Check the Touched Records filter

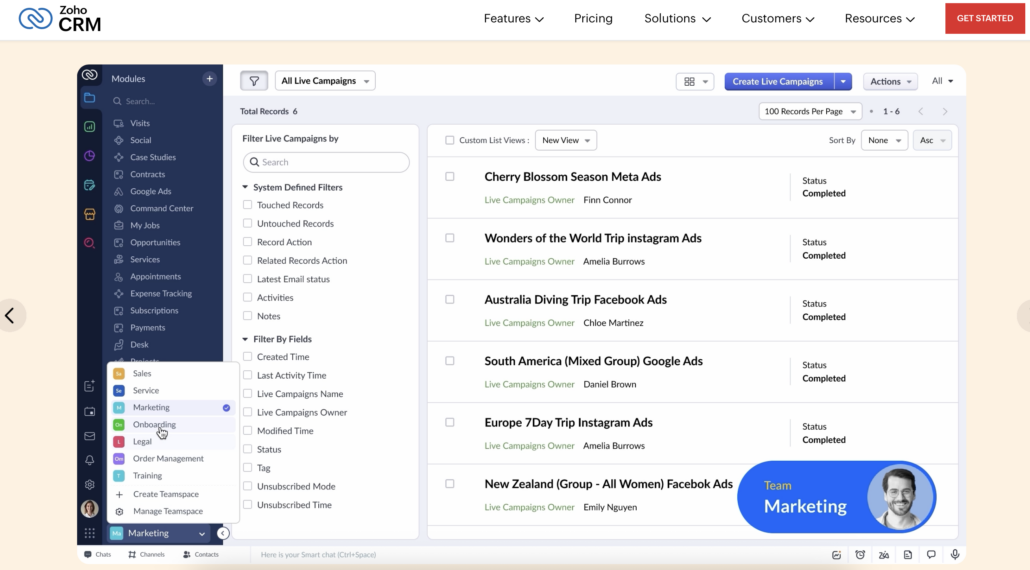pyautogui.click(x=248, y=205)
